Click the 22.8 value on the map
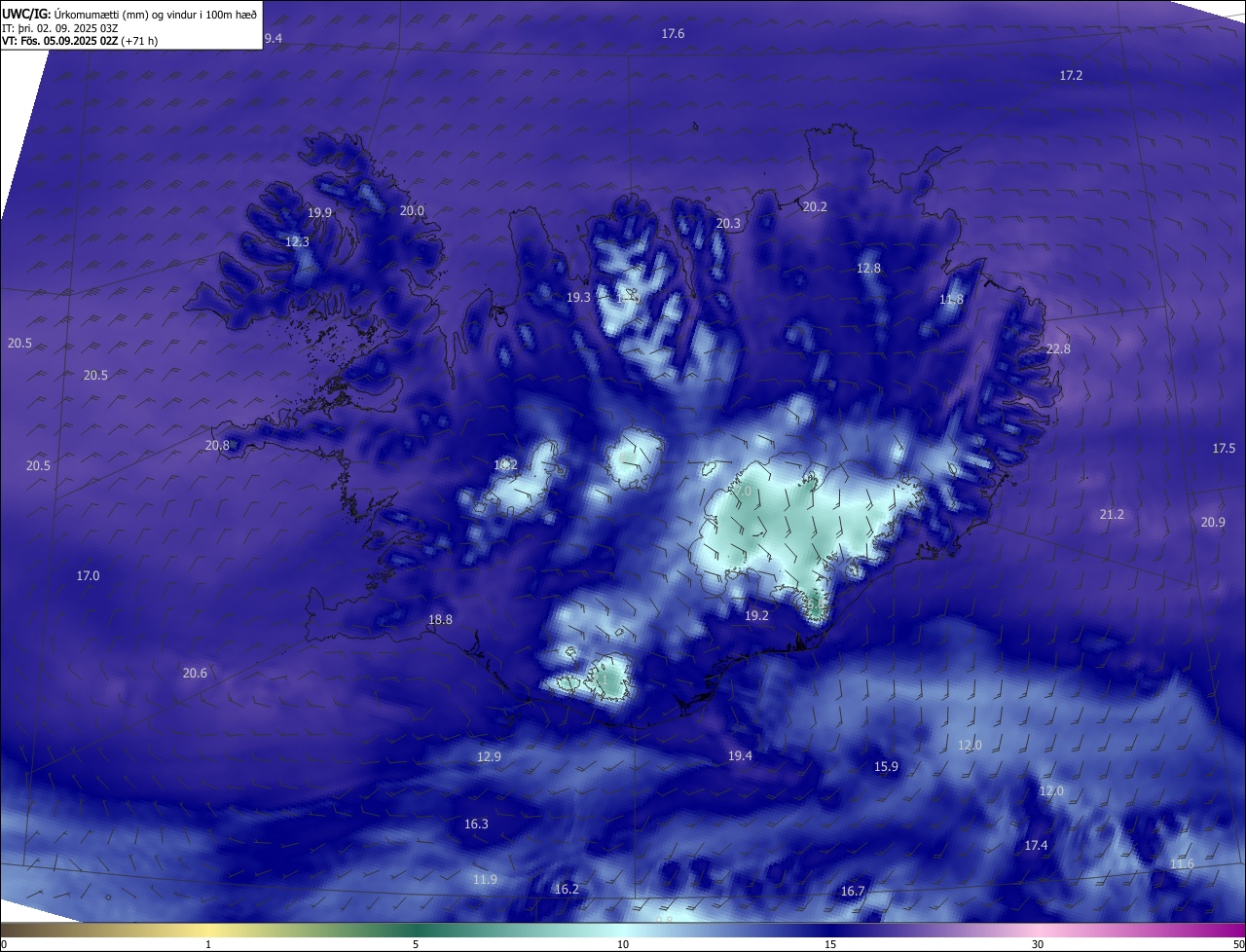The height and width of the screenshot is (952, 1246). (x=1058, y=349)
